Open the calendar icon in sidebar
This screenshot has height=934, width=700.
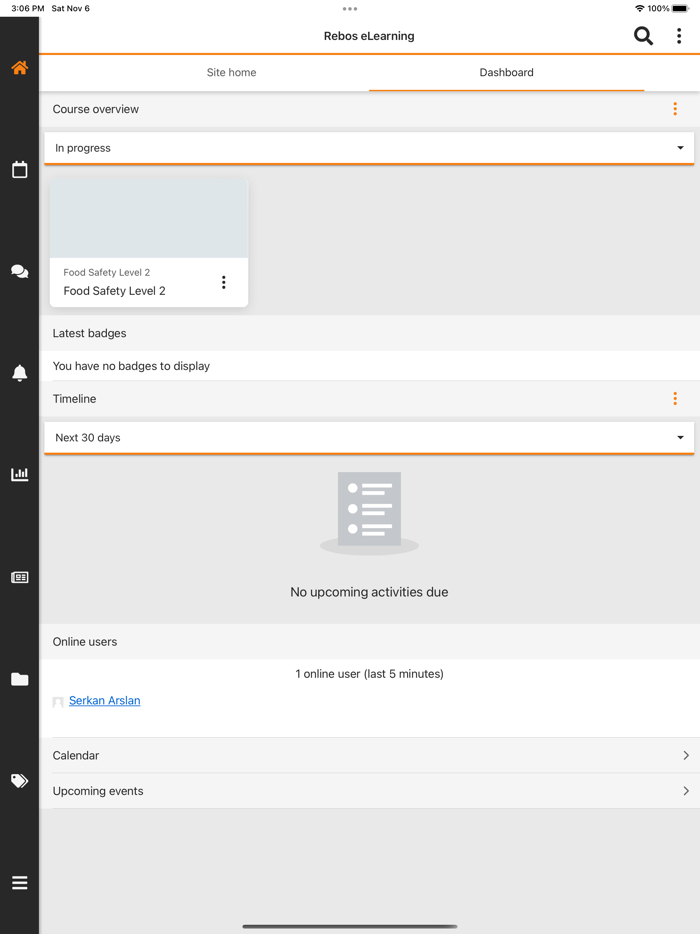tap(19, 170)
